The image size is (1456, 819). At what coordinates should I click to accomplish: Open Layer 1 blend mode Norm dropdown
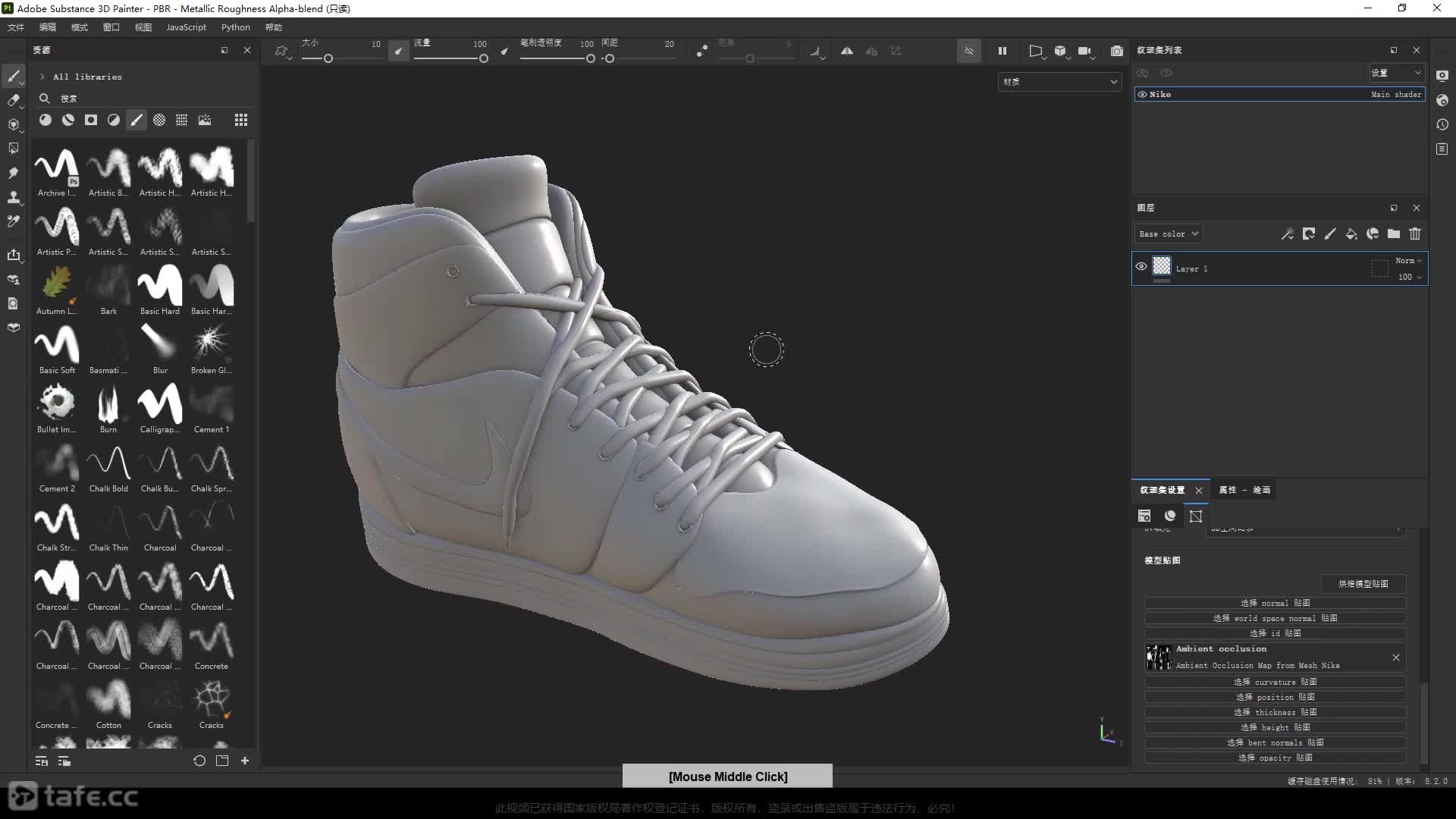[1408, 260]
